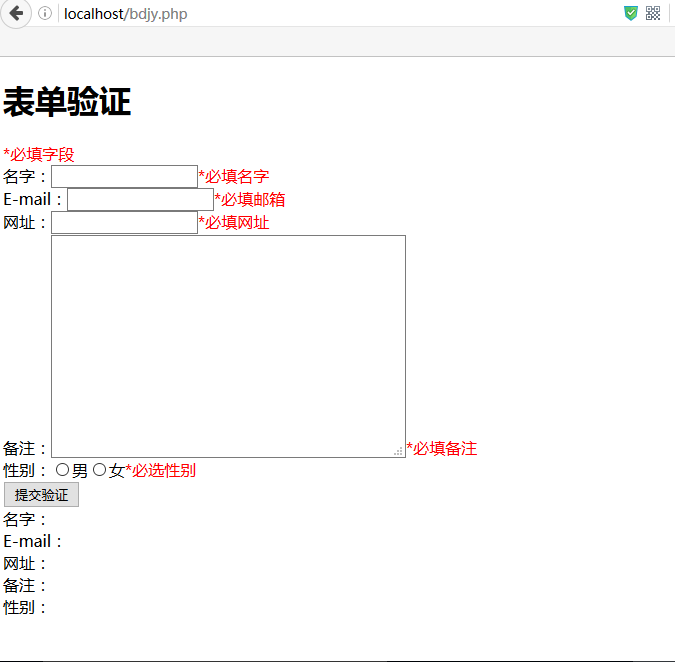Focus the E-mail text input

click(x=140, y=200)
